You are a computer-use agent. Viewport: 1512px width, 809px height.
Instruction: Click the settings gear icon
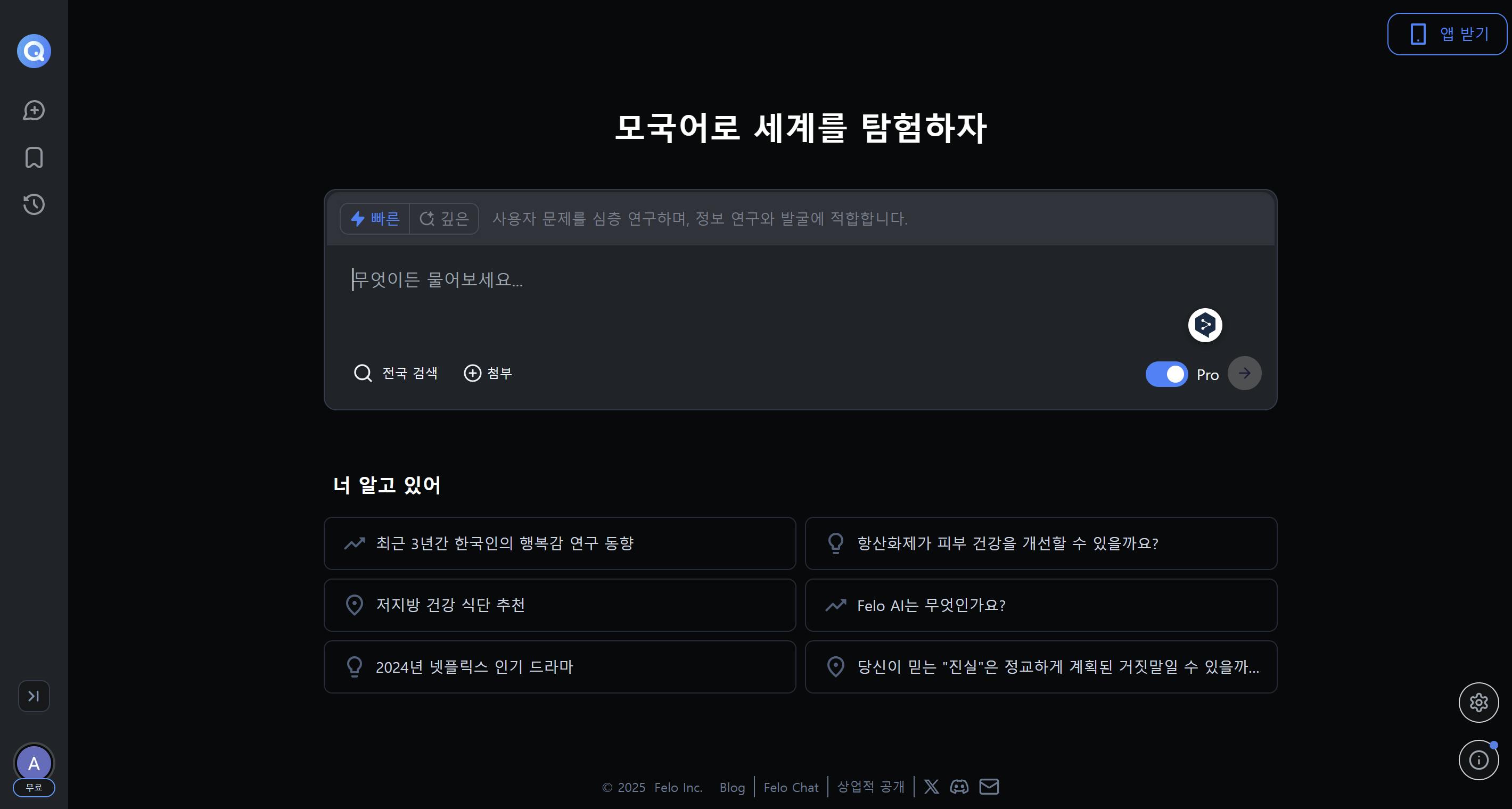1478,702
